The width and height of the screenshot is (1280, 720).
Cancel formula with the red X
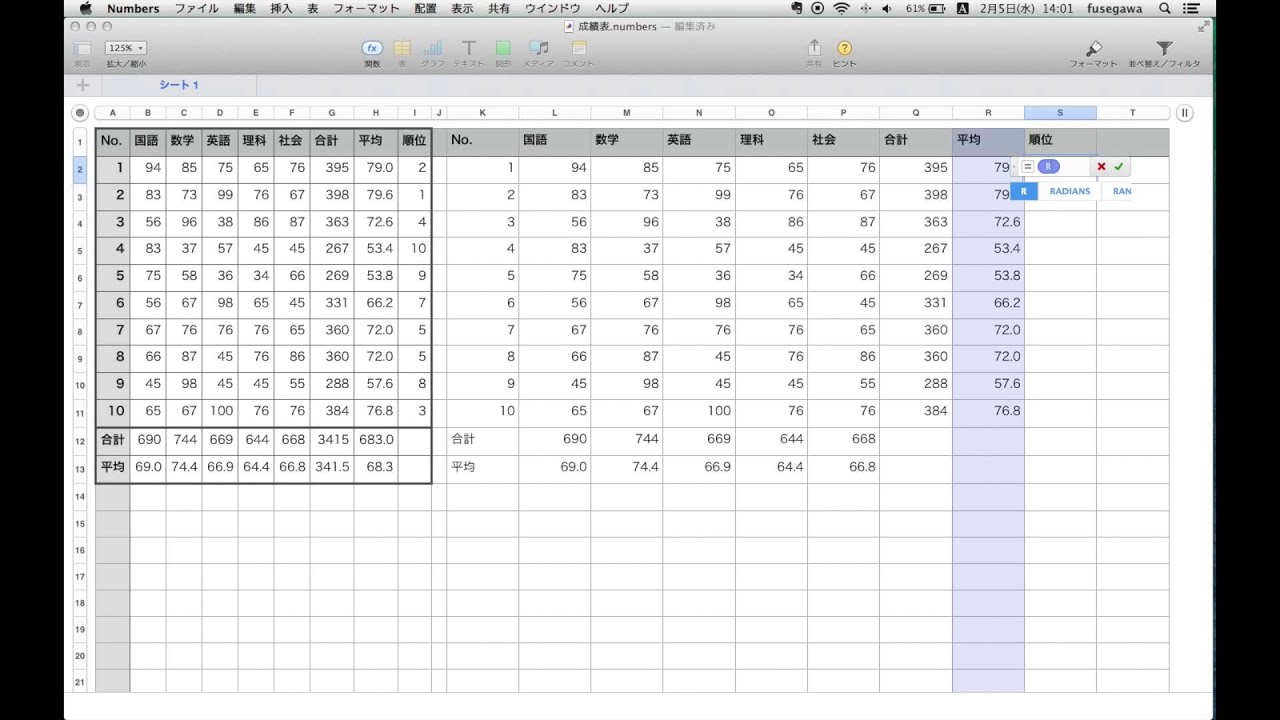tap(1101, 167)
